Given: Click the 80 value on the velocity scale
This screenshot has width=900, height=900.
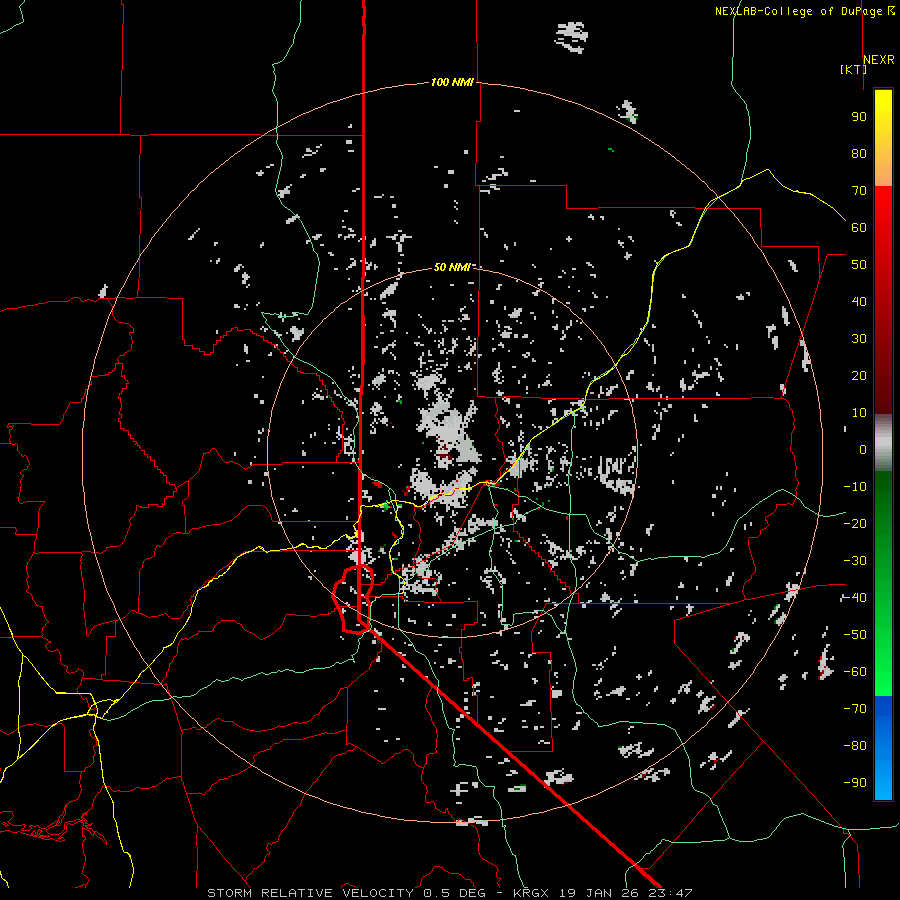Looking at the screenshot, I should coord(859,154).
